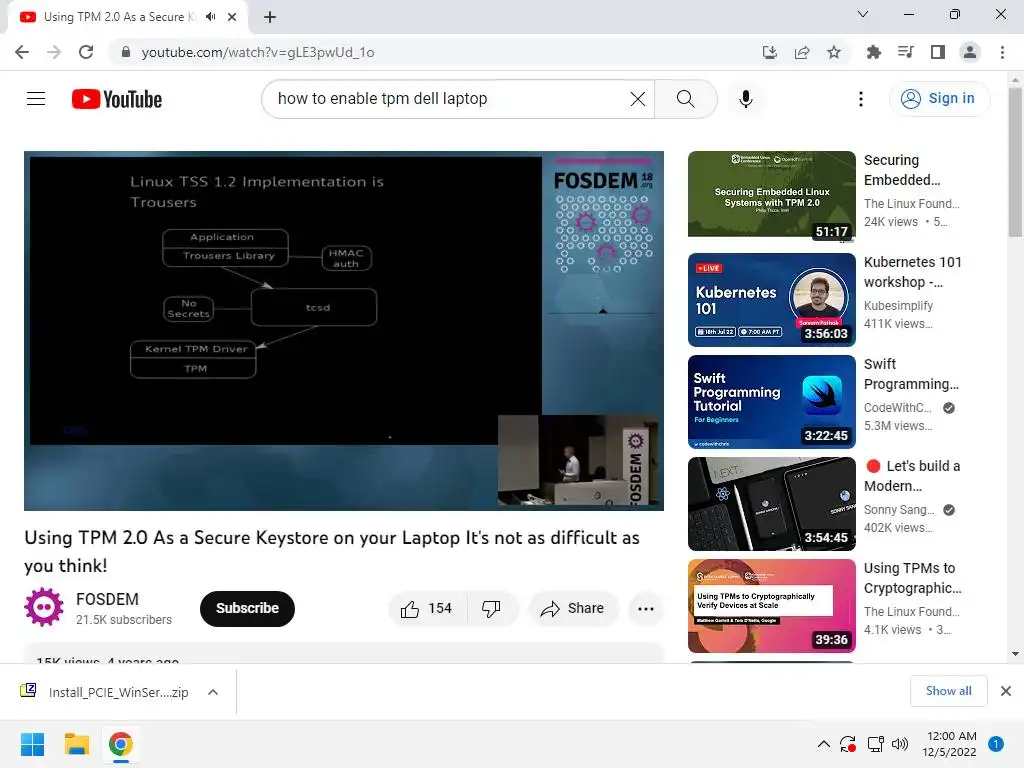The image size is (1024, 768).
Task: Open the Kubesimplify channel name
Action: [898, 306]
